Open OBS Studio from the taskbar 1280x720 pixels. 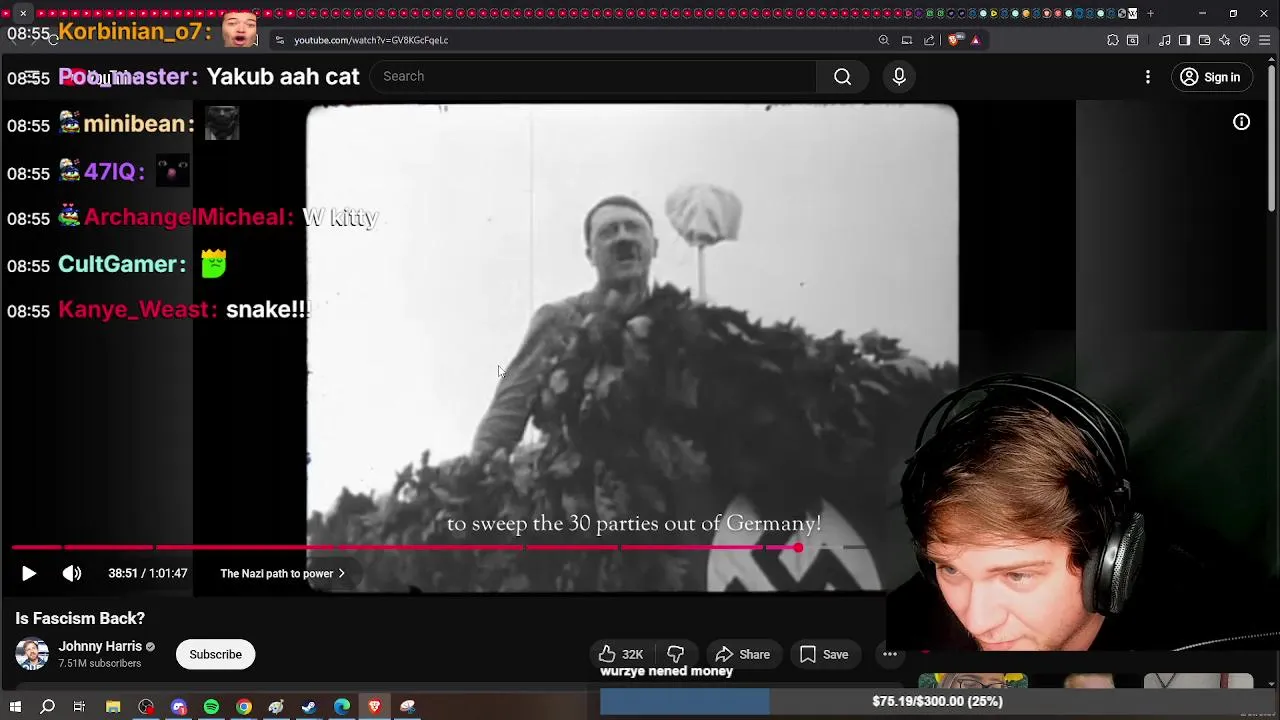[146, 707]
